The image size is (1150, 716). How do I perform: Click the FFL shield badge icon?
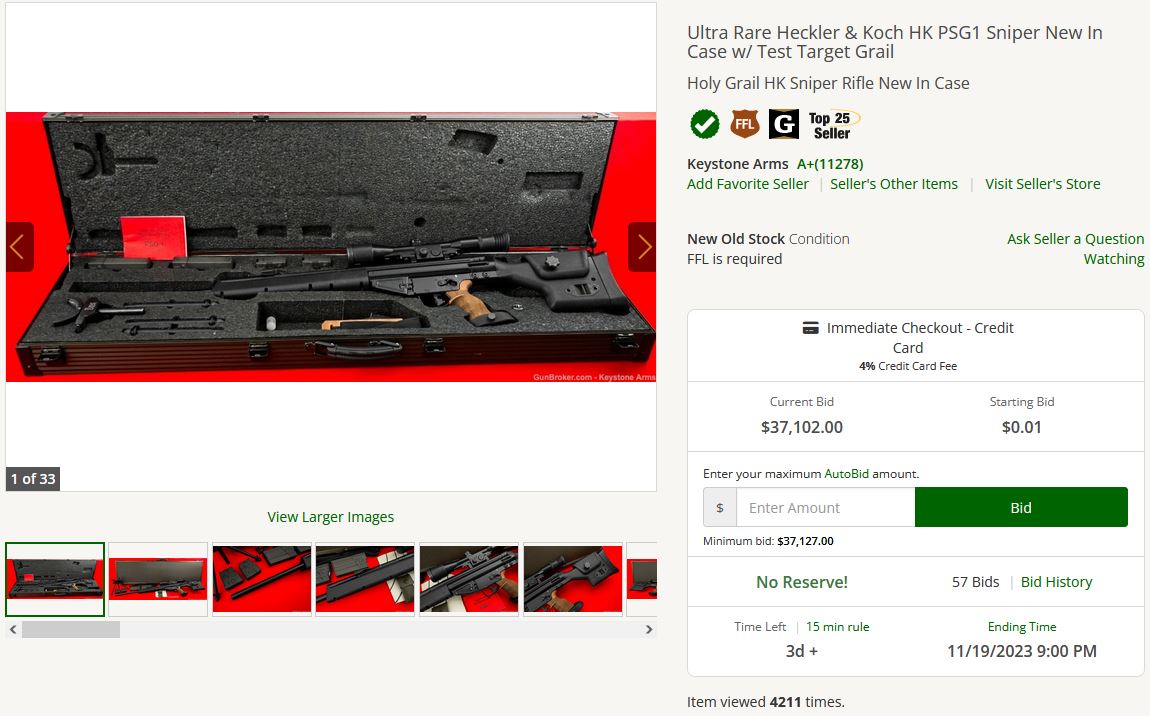pyautogui.click(x=744, y=124)
